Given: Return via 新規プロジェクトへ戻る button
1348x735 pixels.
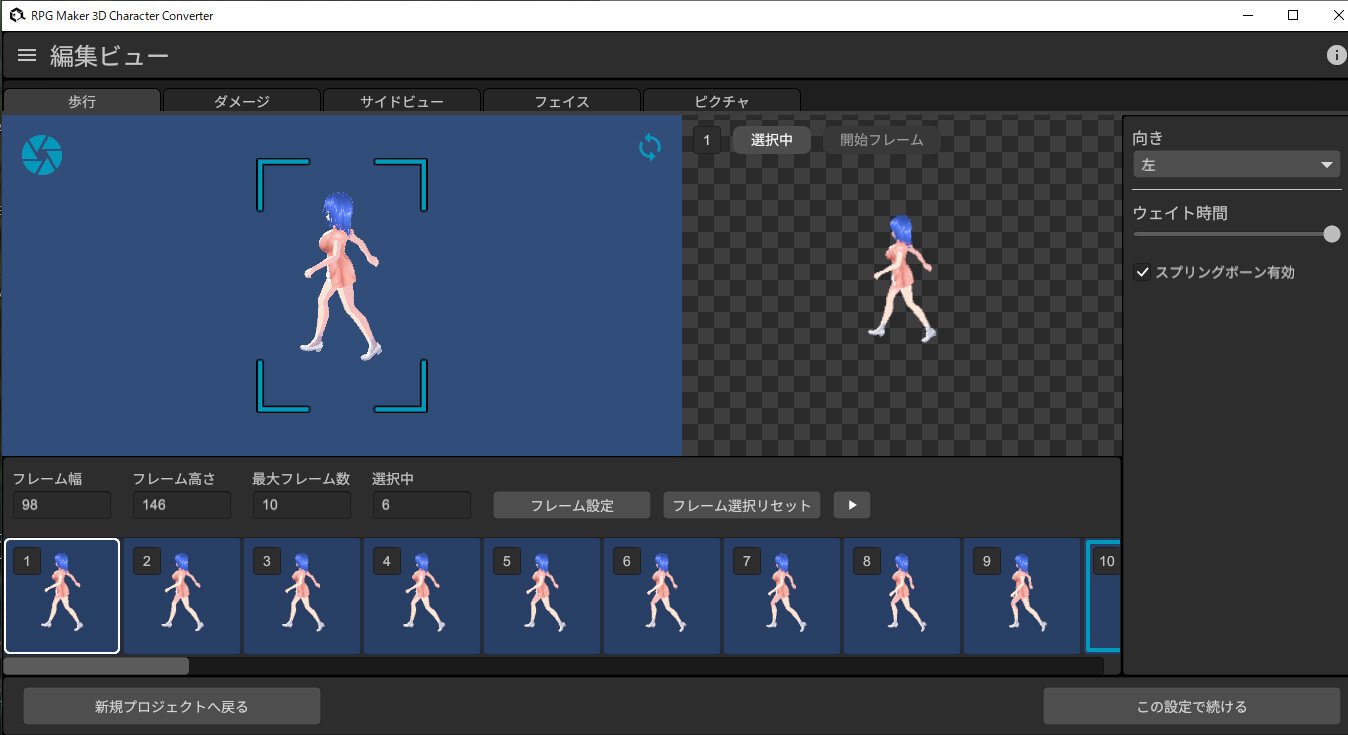Looking at the screenshot, I should (x=170, y=706).
